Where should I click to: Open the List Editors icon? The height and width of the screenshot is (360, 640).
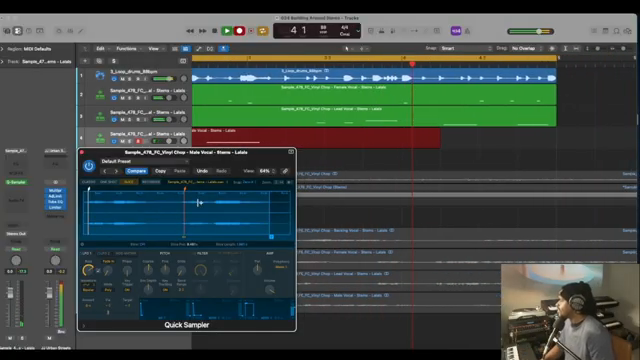(594, 31)
